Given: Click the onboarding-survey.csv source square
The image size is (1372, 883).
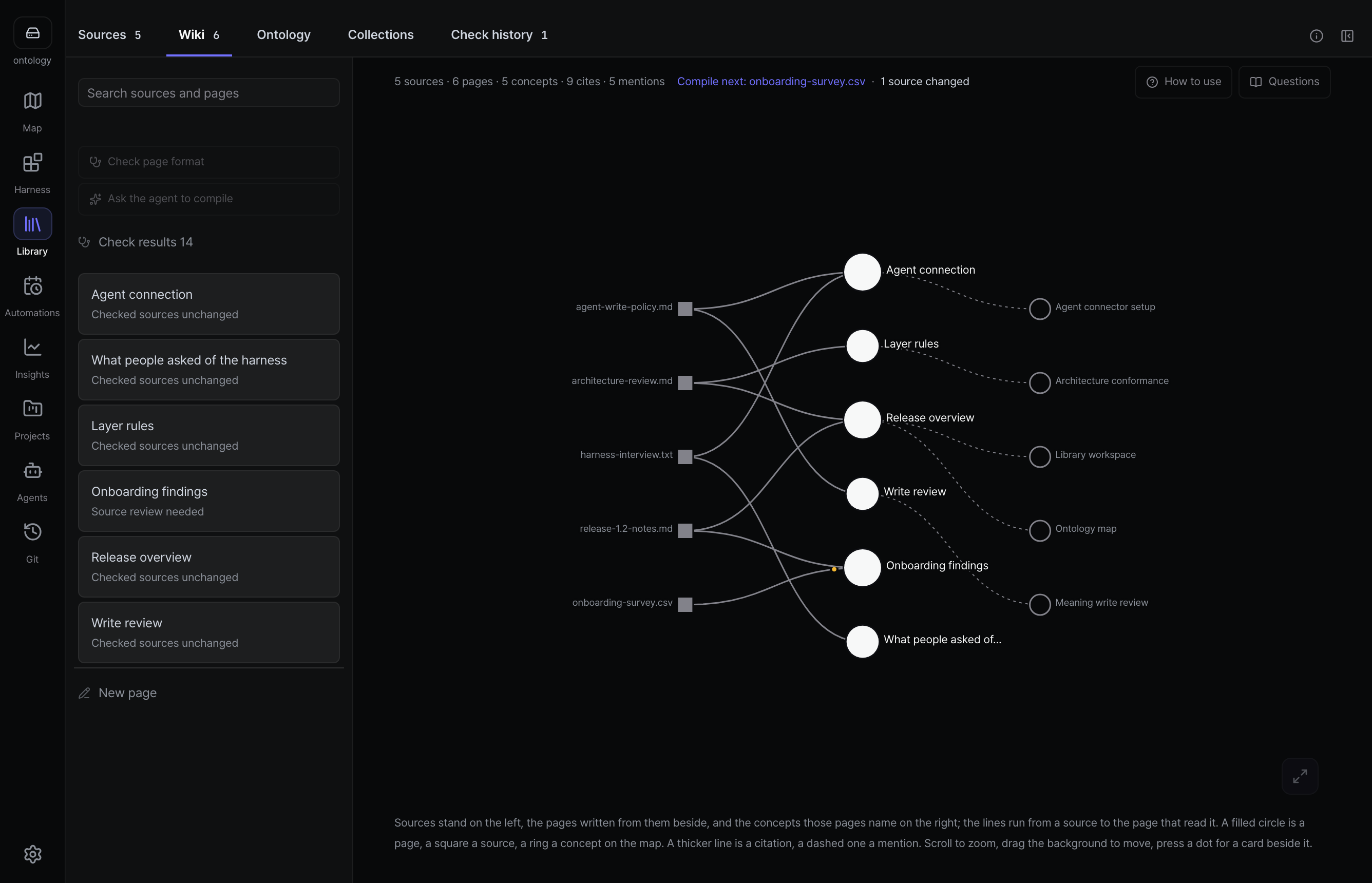Looking at the screenshot, I should [685, 604].
